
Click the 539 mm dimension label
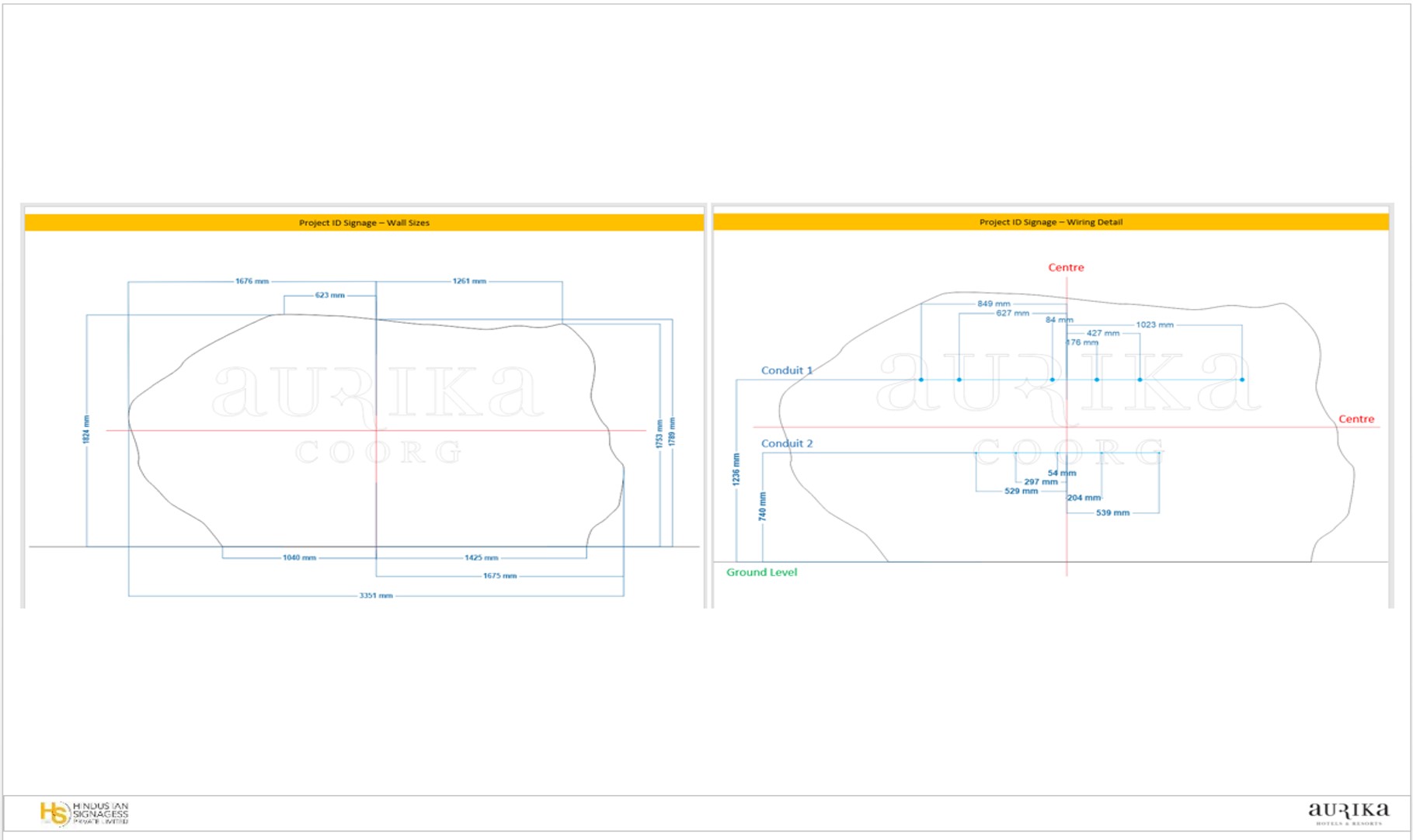(1112, 513)
